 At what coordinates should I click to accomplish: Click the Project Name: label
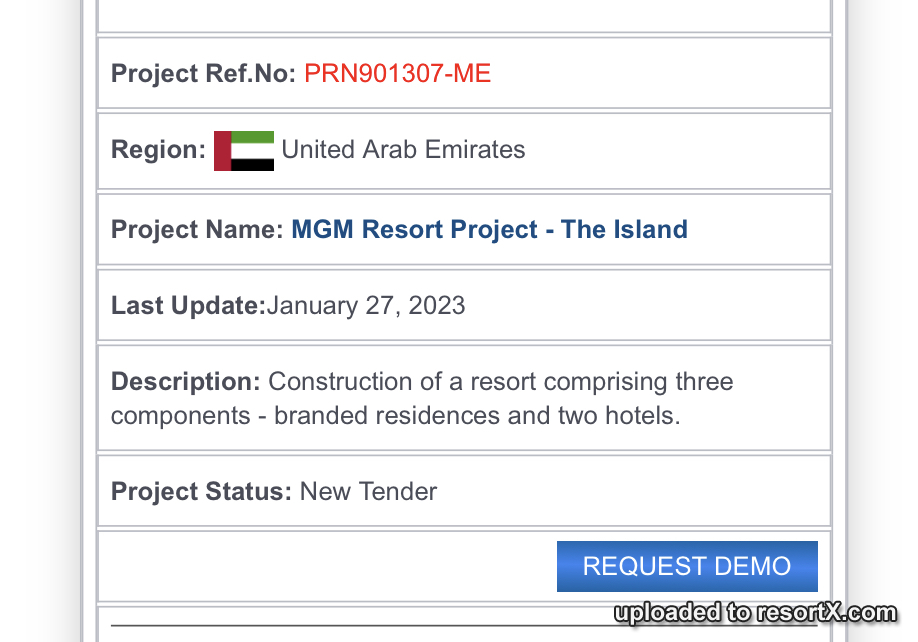197,229
